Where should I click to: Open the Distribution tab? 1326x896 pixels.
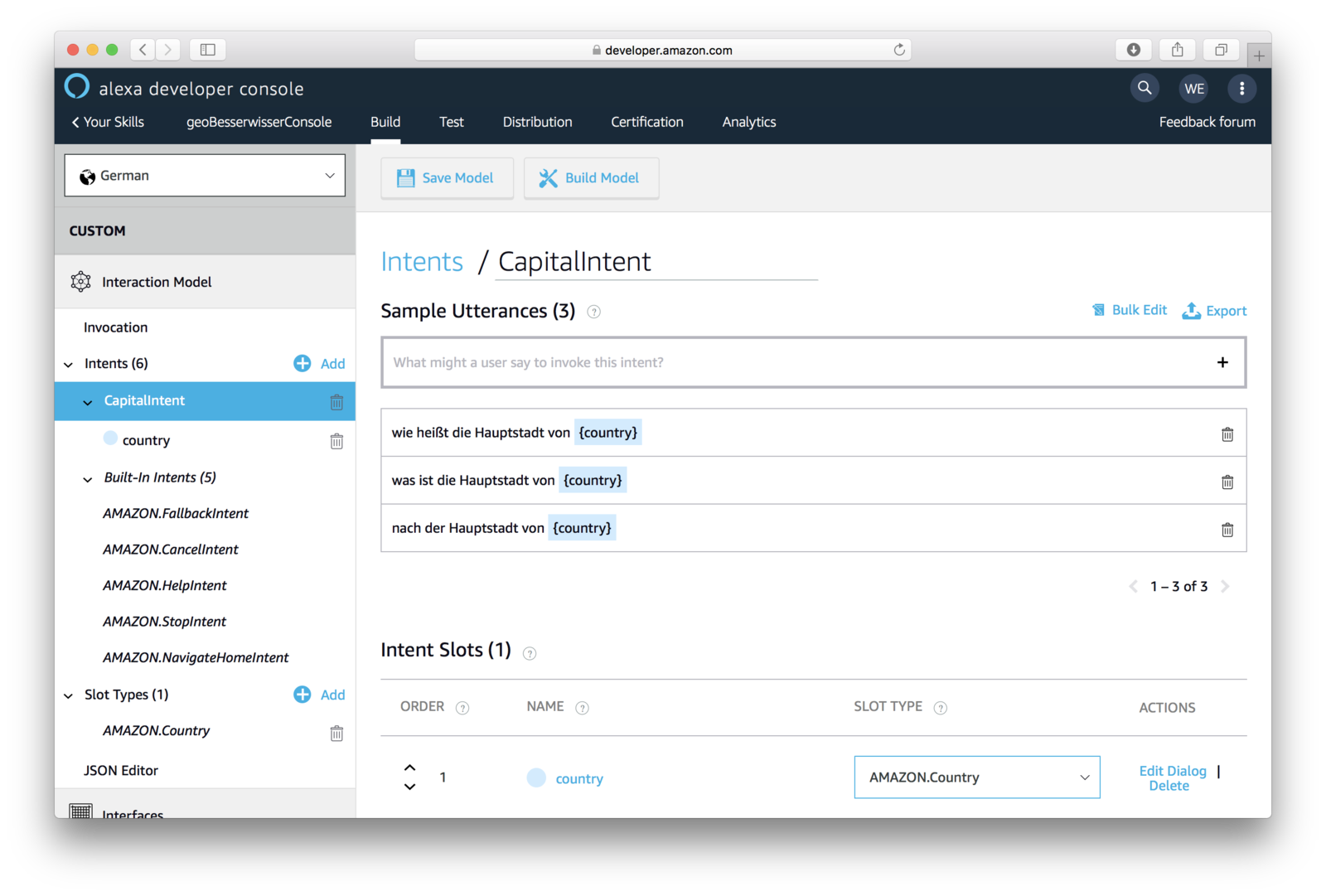click(537, 122)
